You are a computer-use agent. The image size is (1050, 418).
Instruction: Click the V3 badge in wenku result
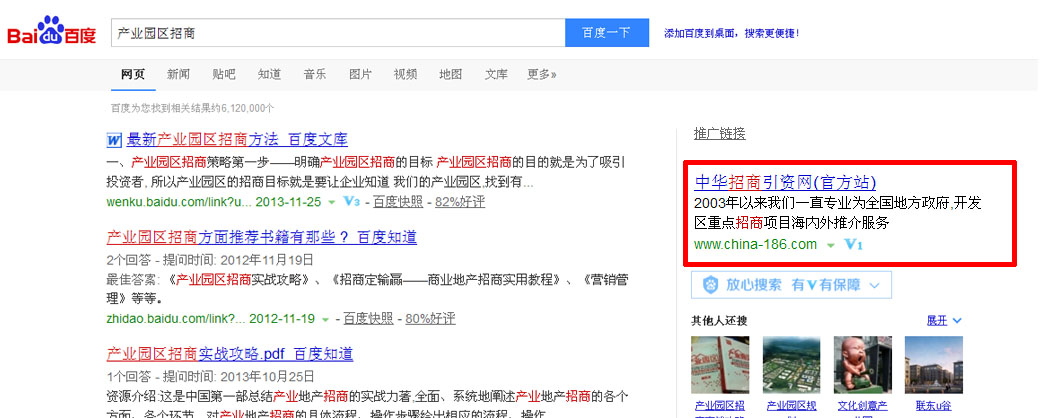[x=352, y=201]
